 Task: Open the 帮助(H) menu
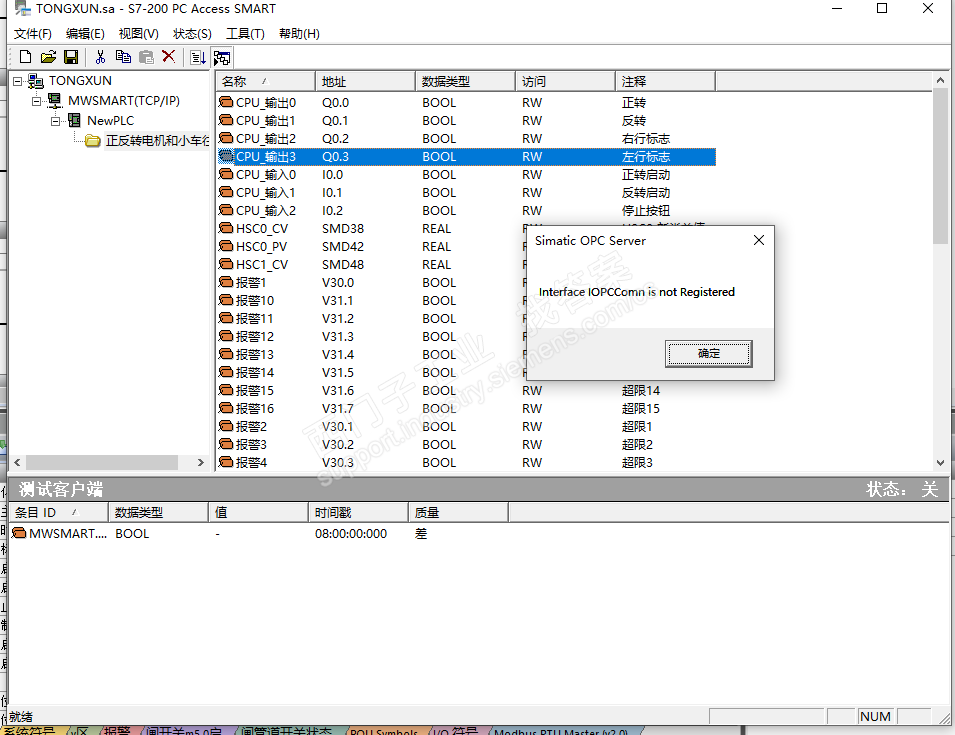(299, 33)
